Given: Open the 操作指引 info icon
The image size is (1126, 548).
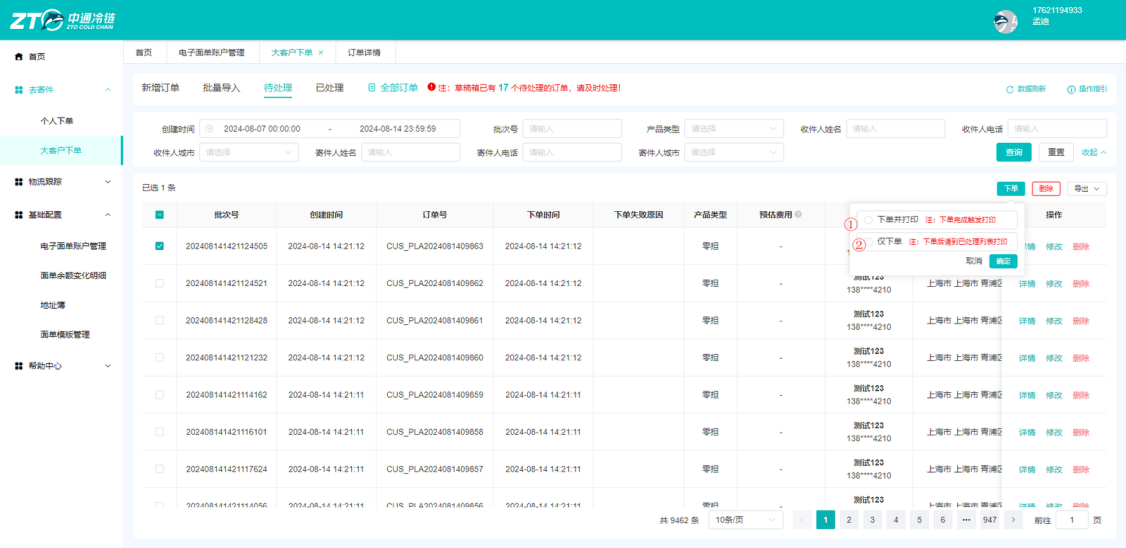Looking at the screenshot, I should tap(1071, 89).
